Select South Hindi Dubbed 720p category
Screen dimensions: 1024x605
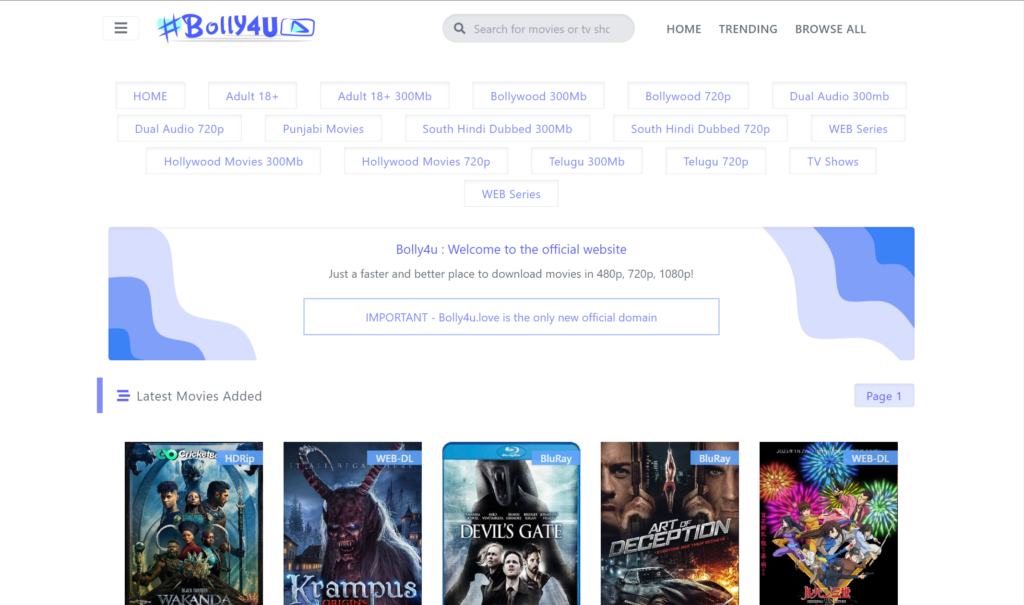point(700,129)
